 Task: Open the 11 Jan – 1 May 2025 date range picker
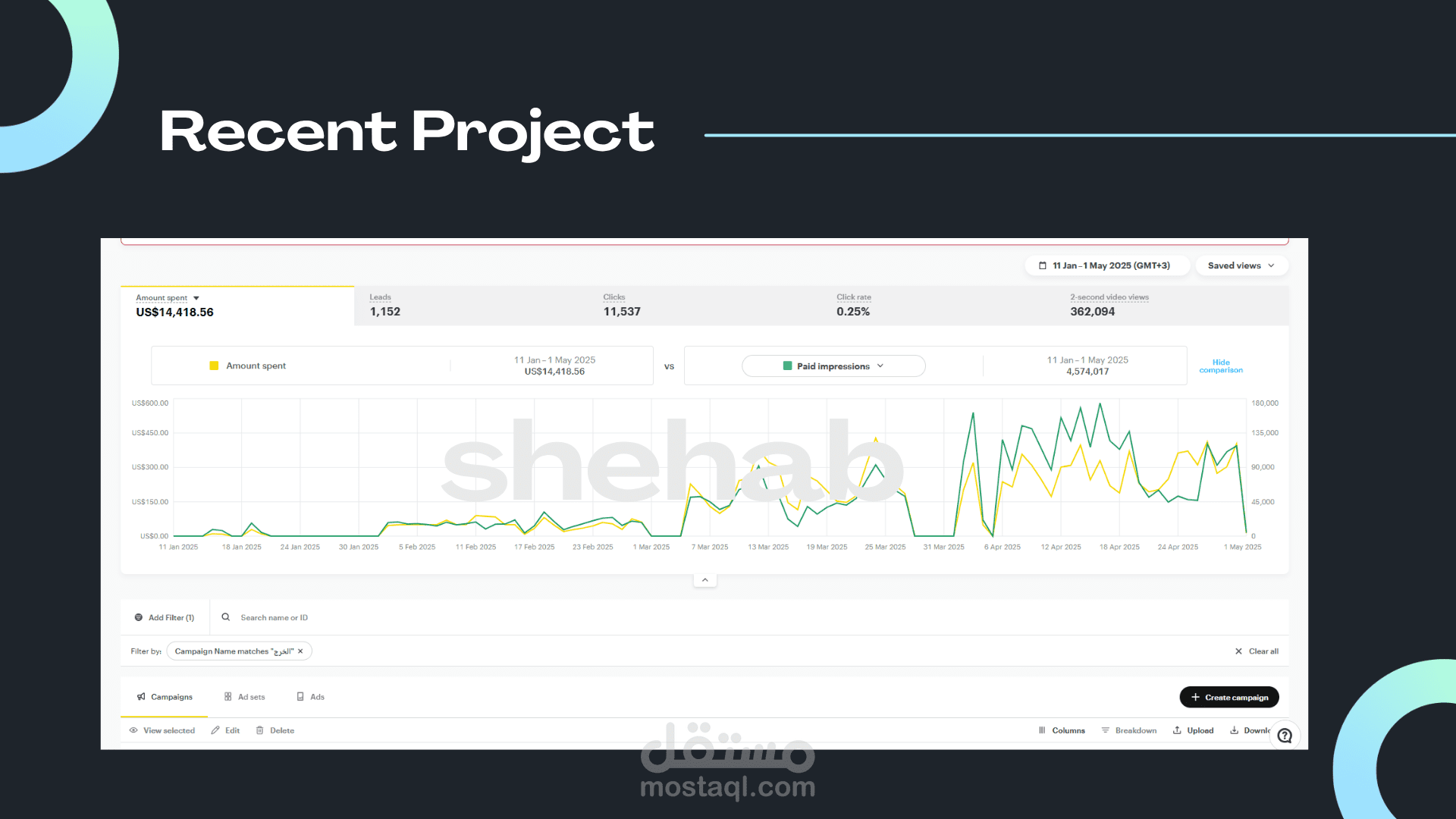[x=1107, y=265]
